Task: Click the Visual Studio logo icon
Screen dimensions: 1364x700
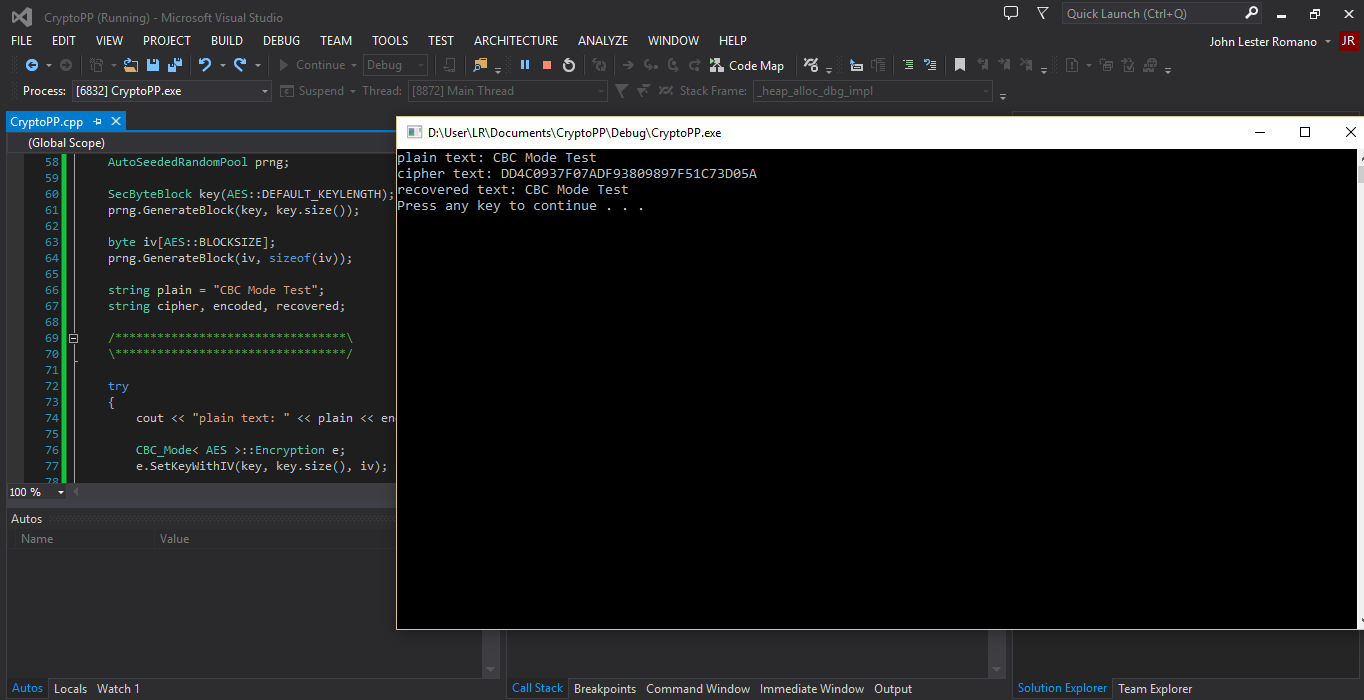Action: 21,17
